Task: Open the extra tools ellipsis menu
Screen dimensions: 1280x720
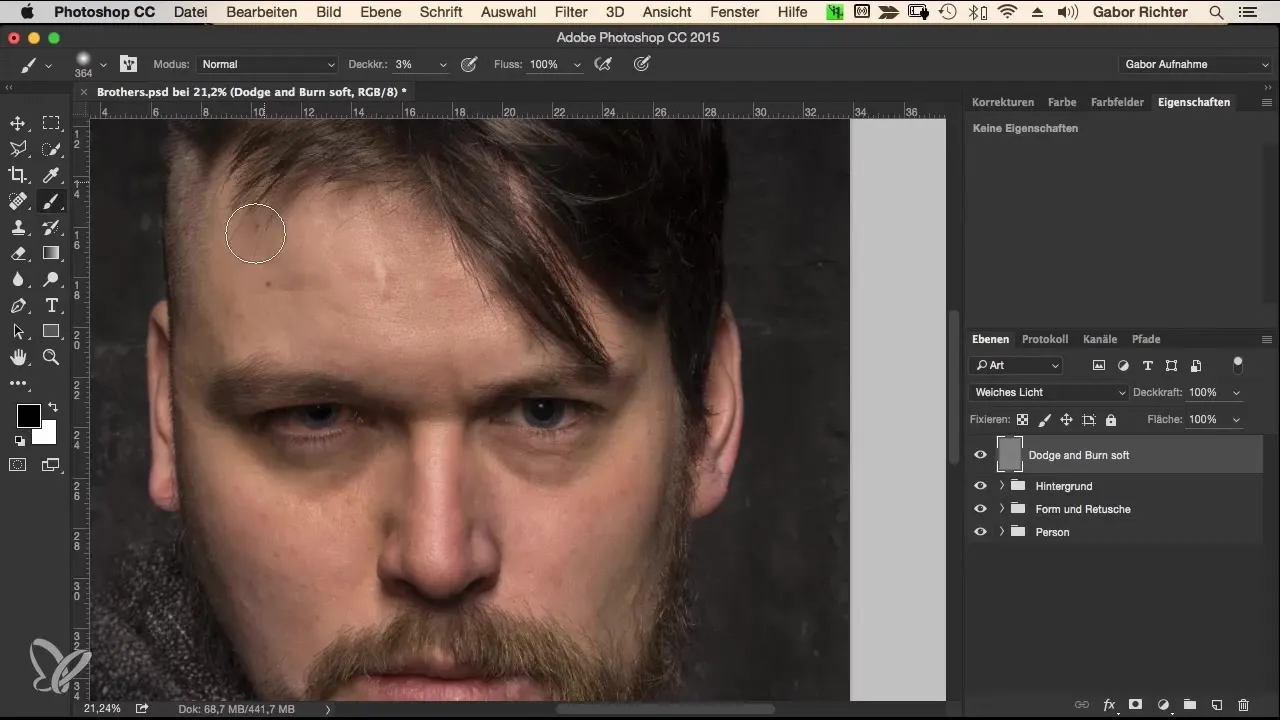Action: click(18, 383)
